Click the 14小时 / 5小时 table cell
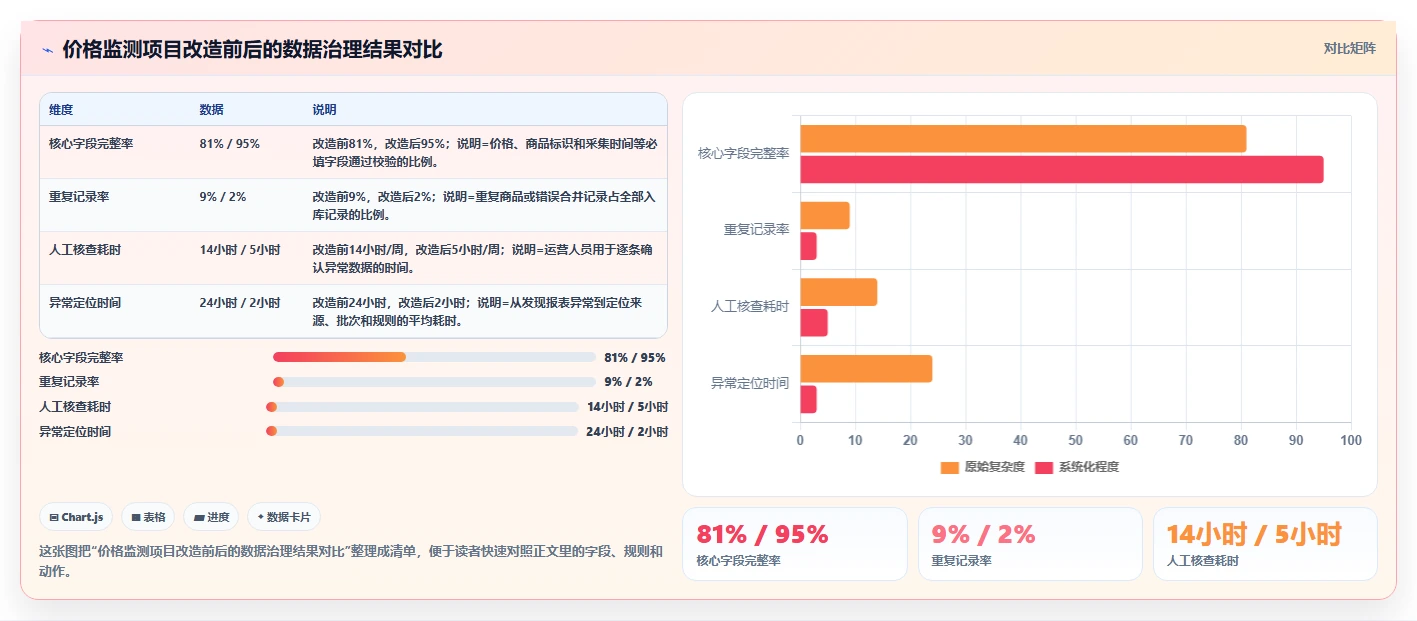1417x621 pixels. pyautogui.click(x=240, y=250)
